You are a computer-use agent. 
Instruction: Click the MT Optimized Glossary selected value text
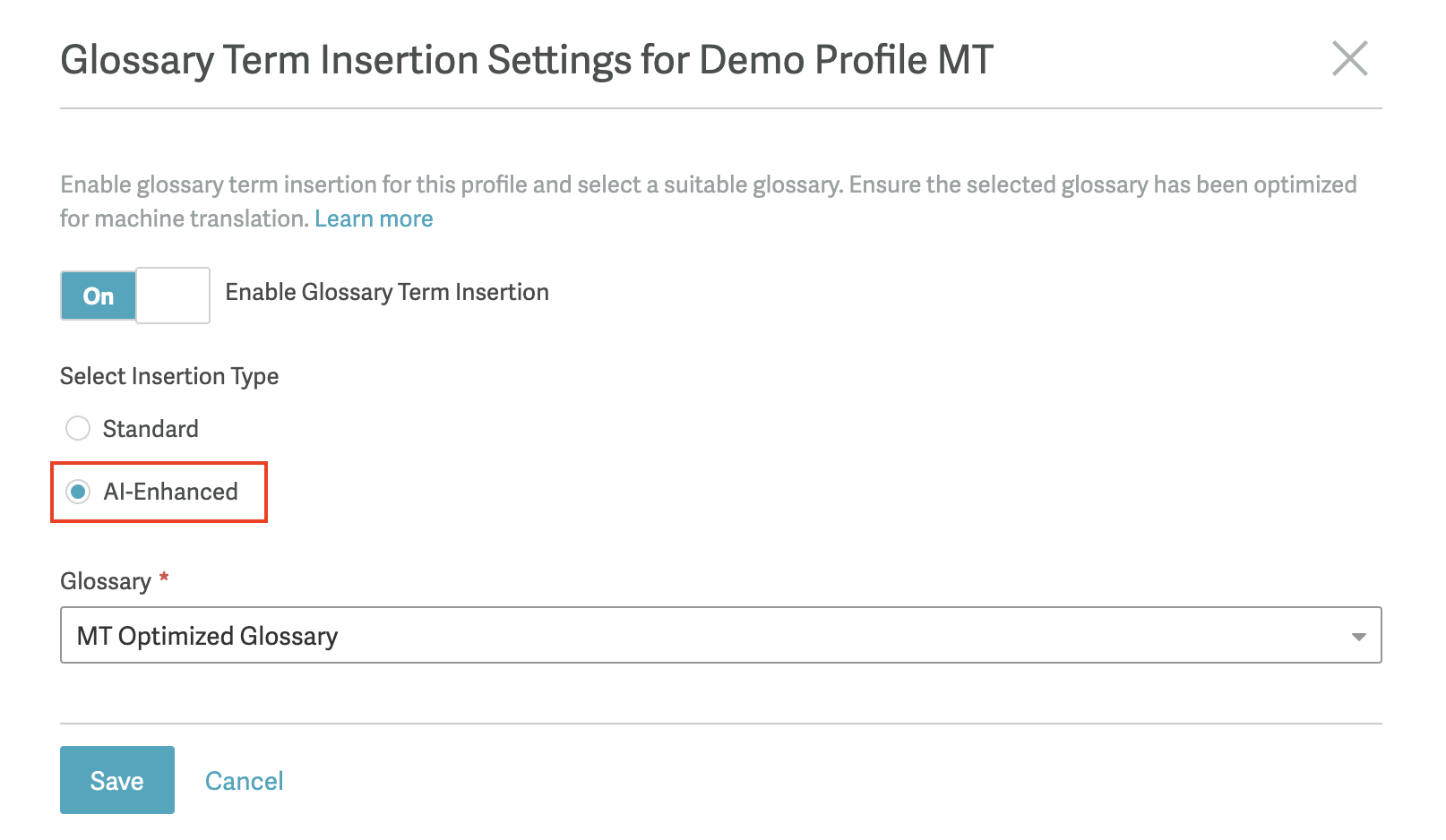click(x=207, y=636)
